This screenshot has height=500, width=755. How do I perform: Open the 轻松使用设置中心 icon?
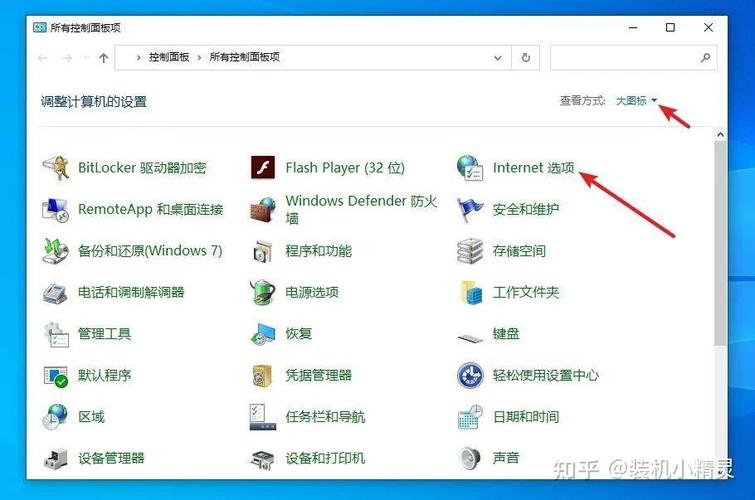click(x=470, y=376)
